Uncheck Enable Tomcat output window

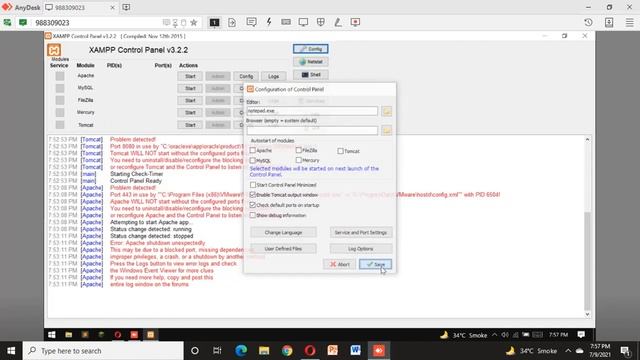253,195
